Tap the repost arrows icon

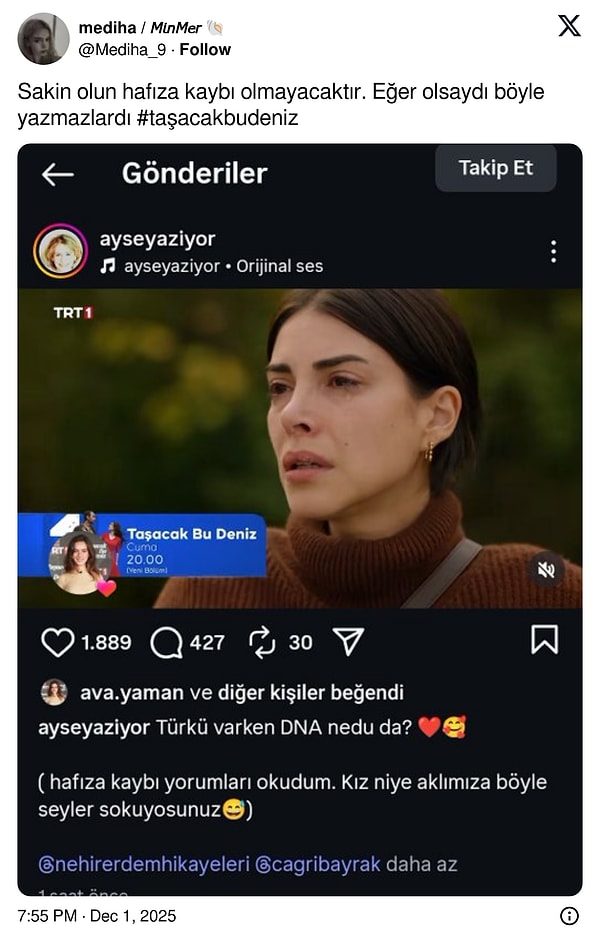pyautogui.click(x=262, y=642)
